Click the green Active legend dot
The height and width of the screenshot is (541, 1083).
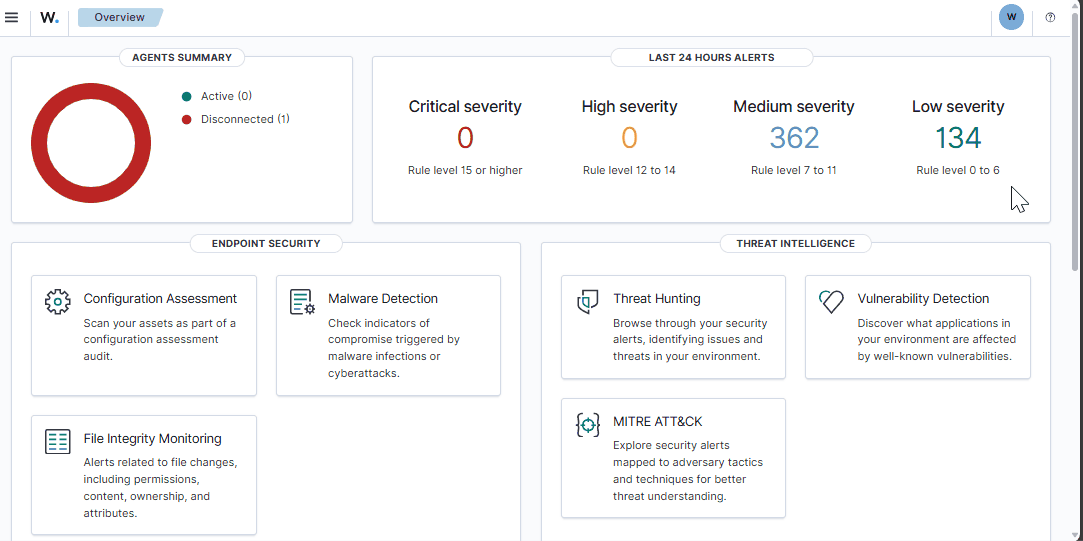[186, 97]
